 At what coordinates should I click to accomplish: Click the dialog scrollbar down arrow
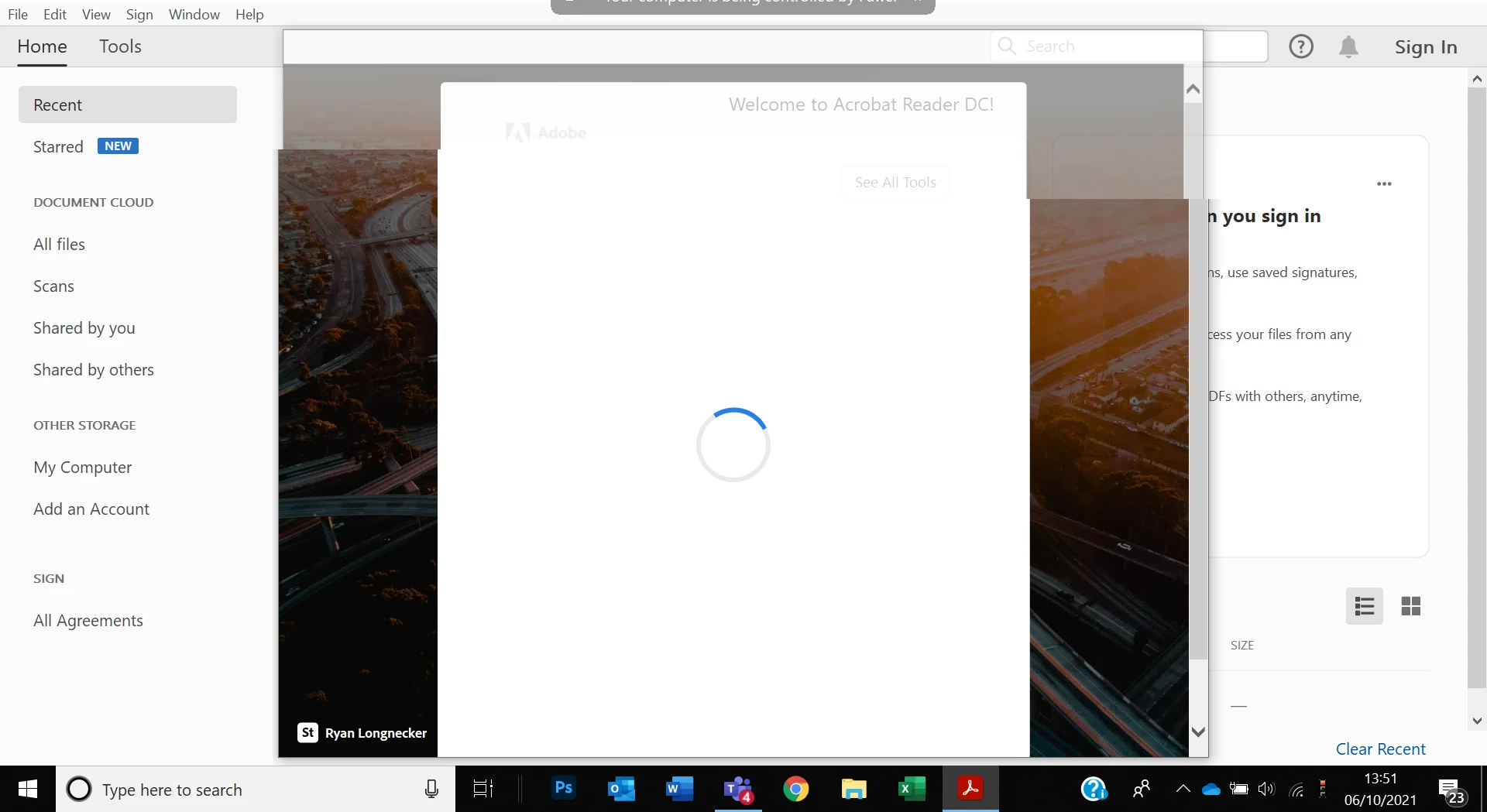1198,731
